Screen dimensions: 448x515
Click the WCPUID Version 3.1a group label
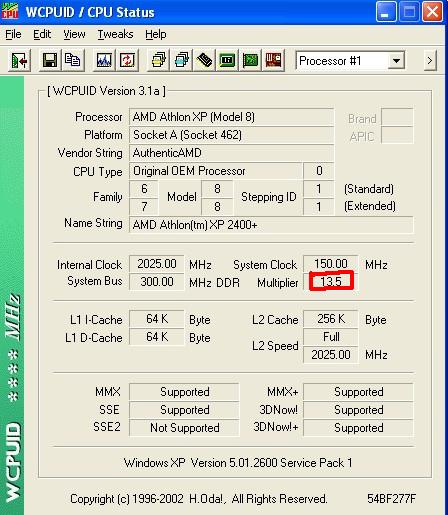(x=106, y=91)
